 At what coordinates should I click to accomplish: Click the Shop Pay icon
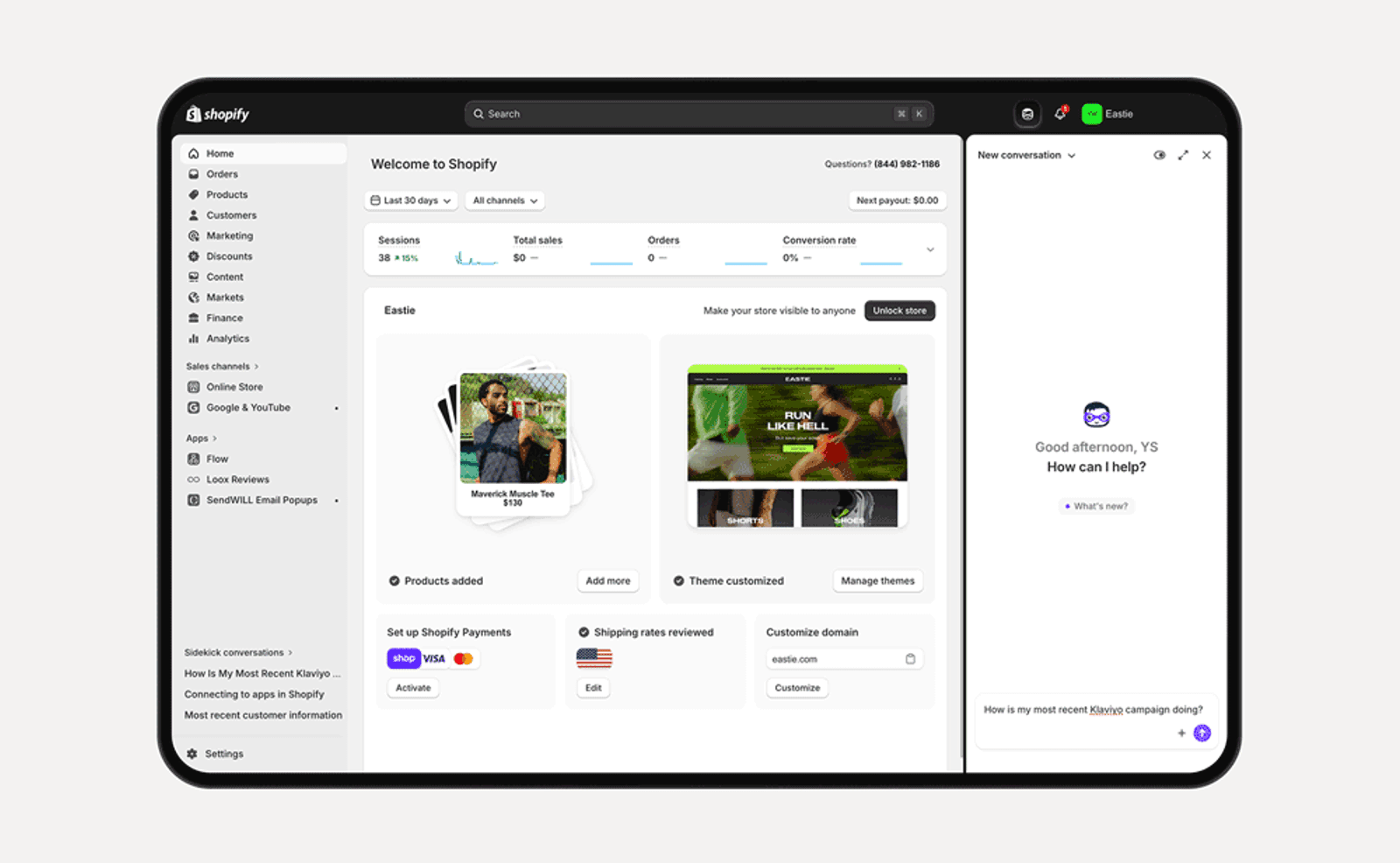pyautogui.click(x=403, y=658)
